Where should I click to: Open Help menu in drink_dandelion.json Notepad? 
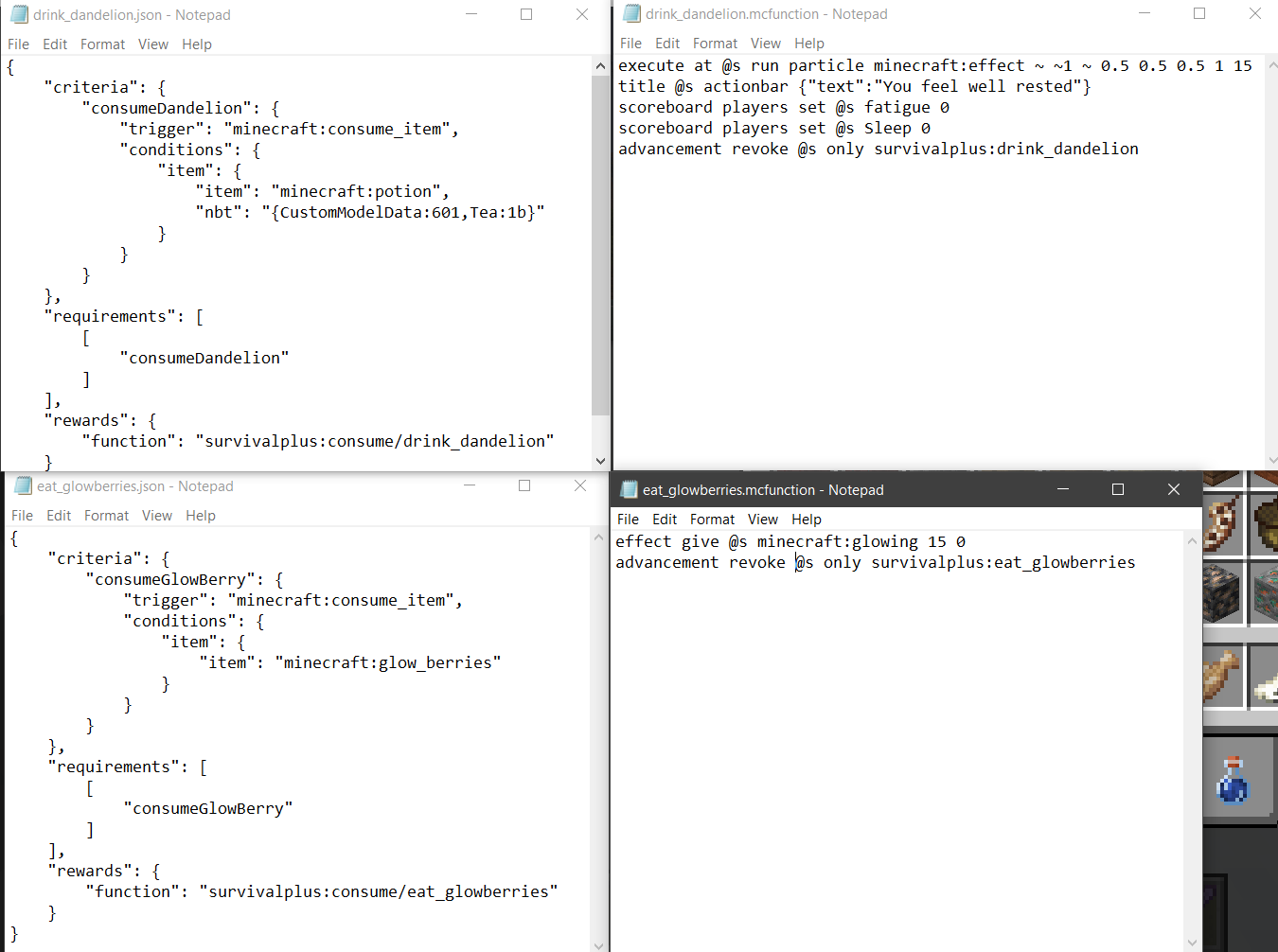click(197, 44)
